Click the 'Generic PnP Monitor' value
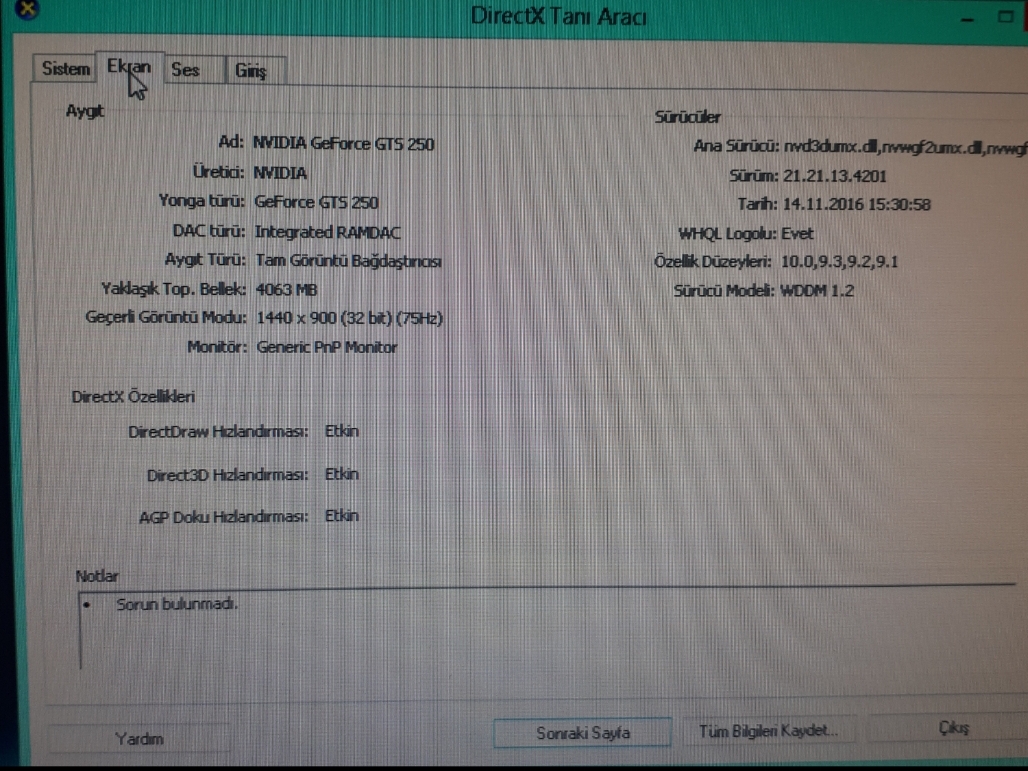The height and width of the screenshot is (771, 1028). tap(326, 347)
